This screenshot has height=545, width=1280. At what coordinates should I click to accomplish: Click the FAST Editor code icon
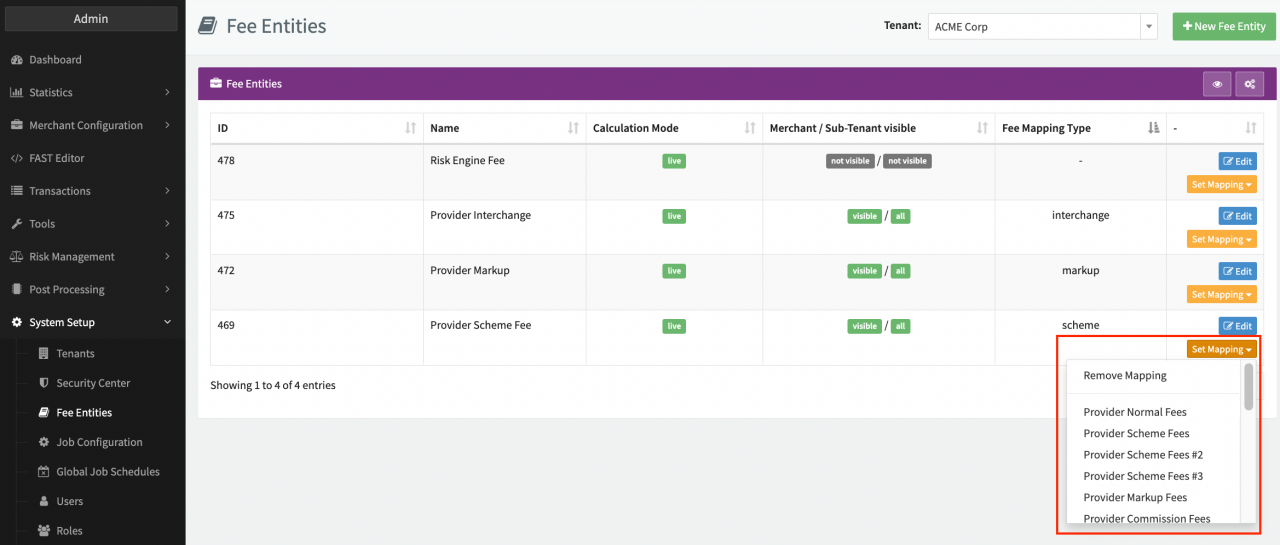point(17,158)
